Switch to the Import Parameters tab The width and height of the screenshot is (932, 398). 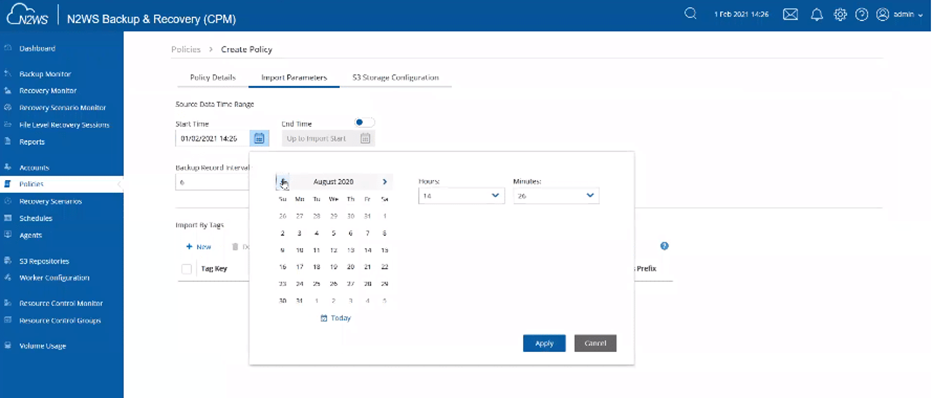(294, 78)
